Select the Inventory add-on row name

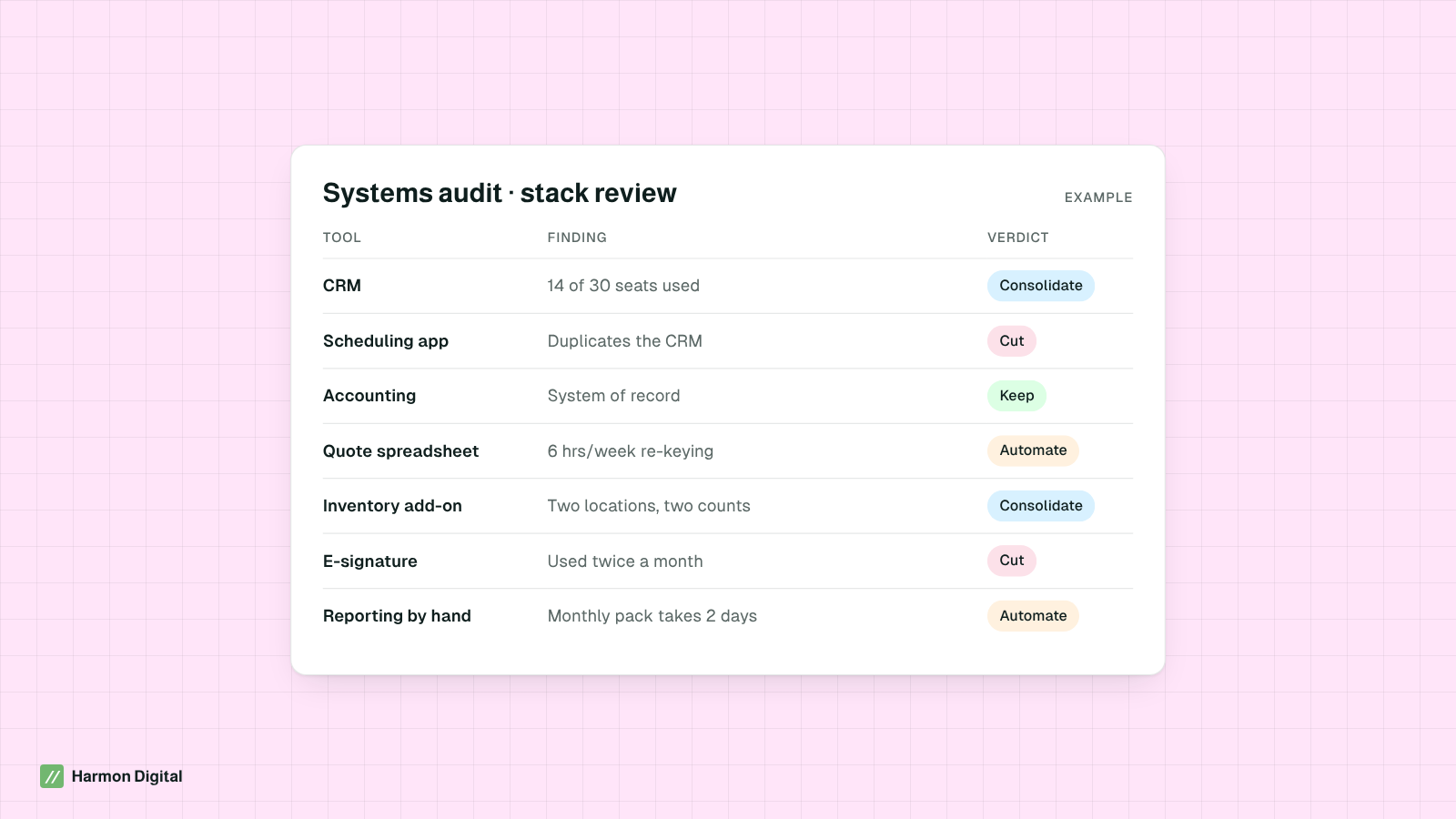392,506
